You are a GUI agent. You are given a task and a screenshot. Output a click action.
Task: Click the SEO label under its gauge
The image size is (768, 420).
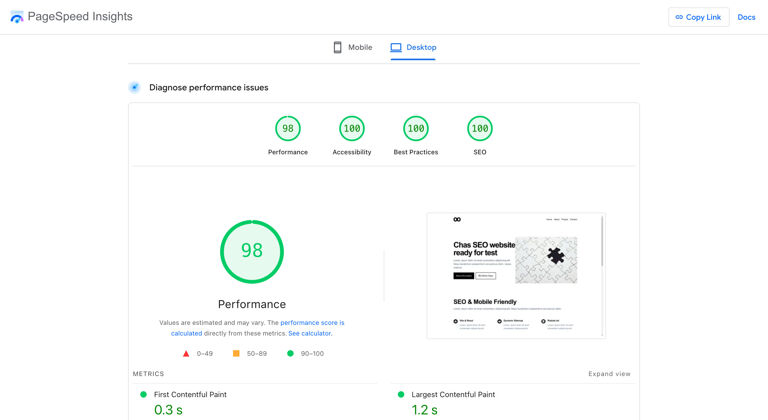(480, 152)
